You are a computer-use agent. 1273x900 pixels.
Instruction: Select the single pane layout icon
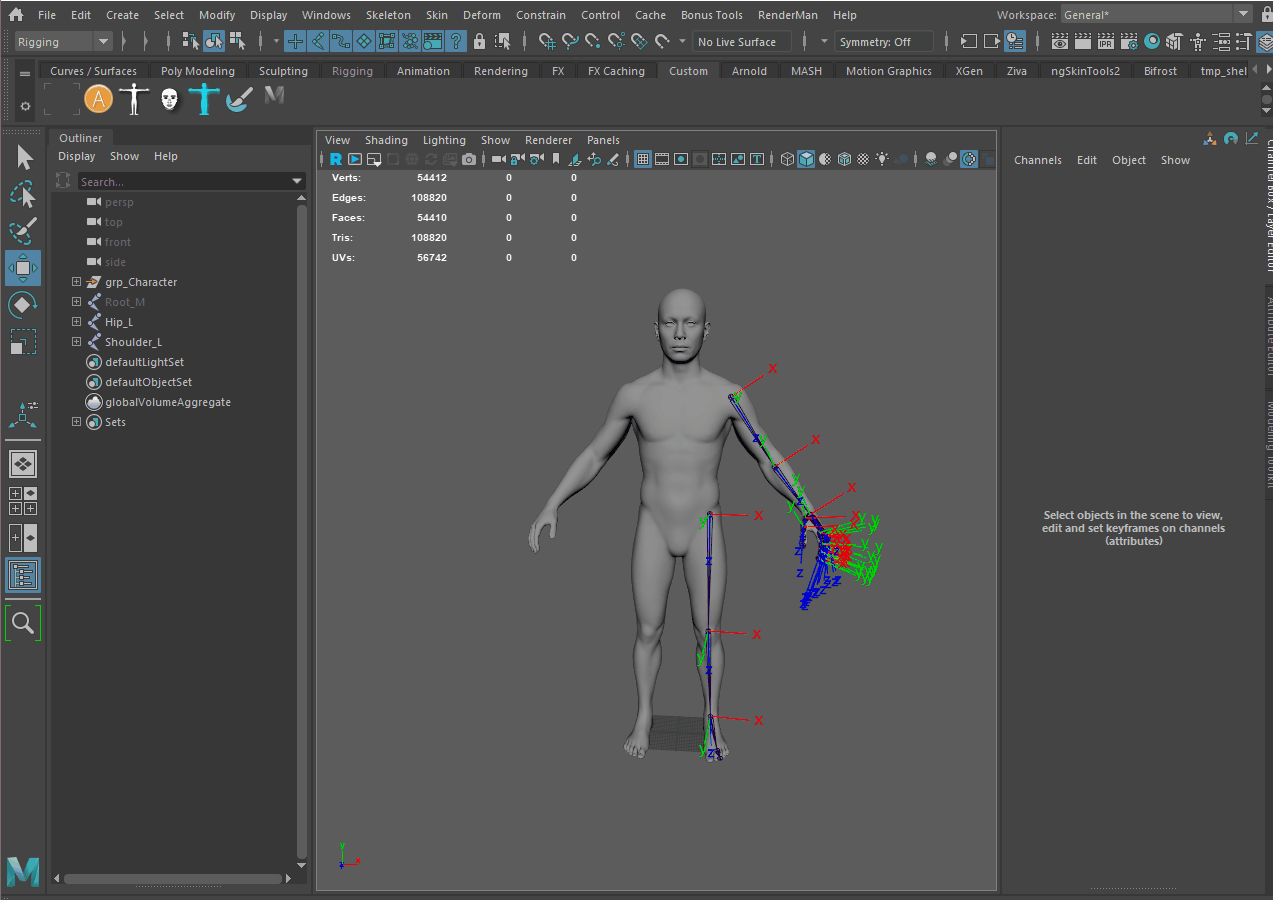tap(23, 464)
